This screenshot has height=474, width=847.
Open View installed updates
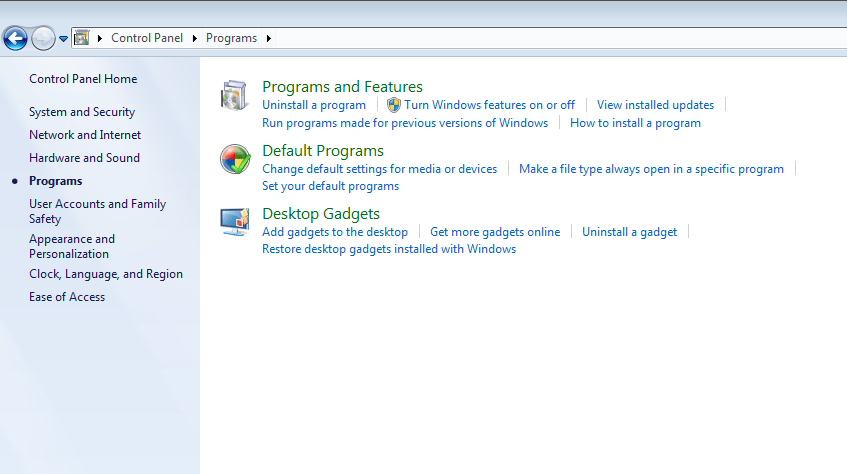click(x=655, y=105)
